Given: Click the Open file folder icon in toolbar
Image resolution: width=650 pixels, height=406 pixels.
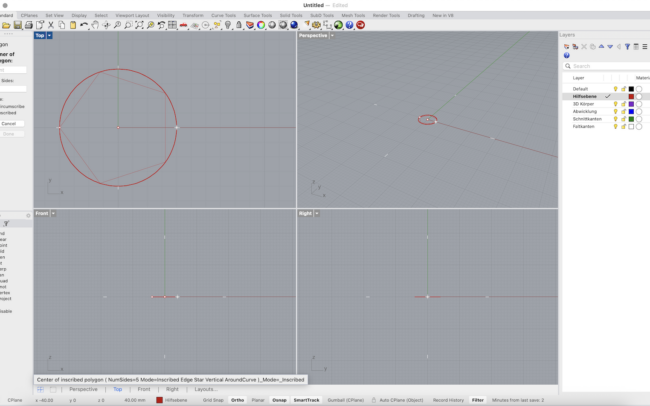Looking at the screenshot, I should [x=6, y=25].
